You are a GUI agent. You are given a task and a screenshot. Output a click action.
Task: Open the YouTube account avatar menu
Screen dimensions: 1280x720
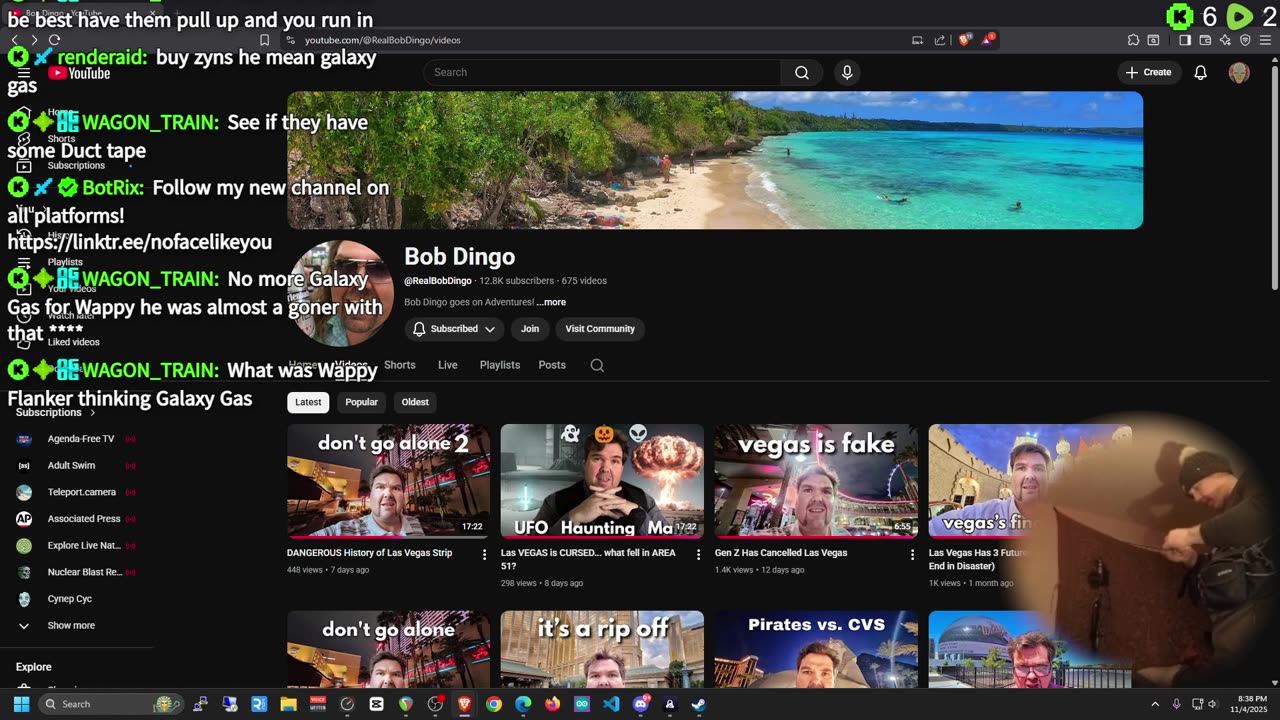click(1239, 72)
